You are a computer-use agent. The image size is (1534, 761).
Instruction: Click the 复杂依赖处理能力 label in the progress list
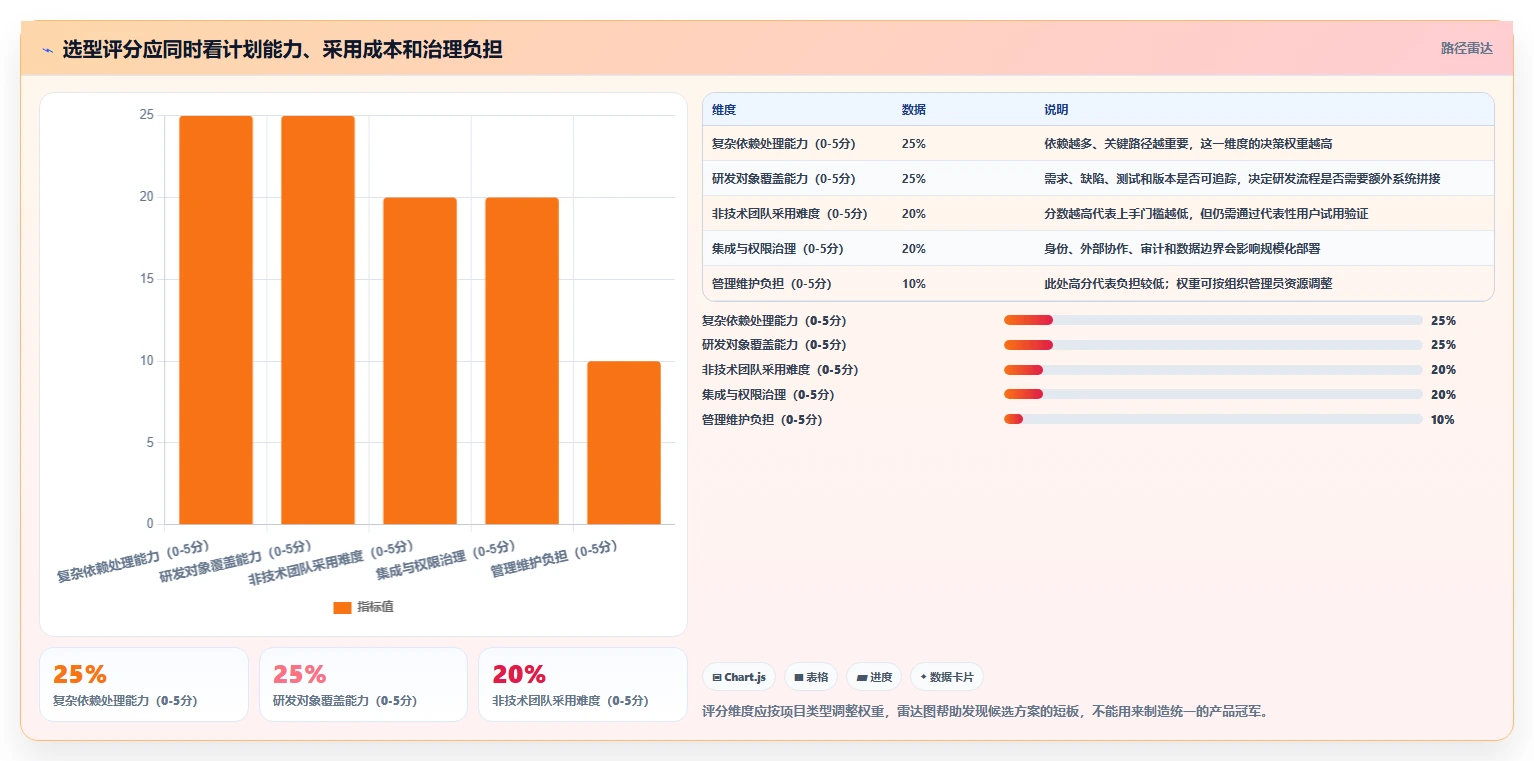click(x=774, y=321)
